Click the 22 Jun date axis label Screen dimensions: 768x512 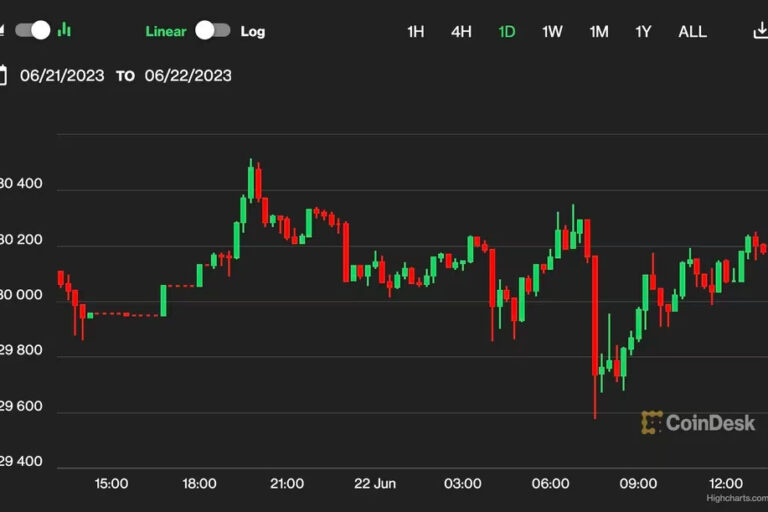tap(375, 484)
